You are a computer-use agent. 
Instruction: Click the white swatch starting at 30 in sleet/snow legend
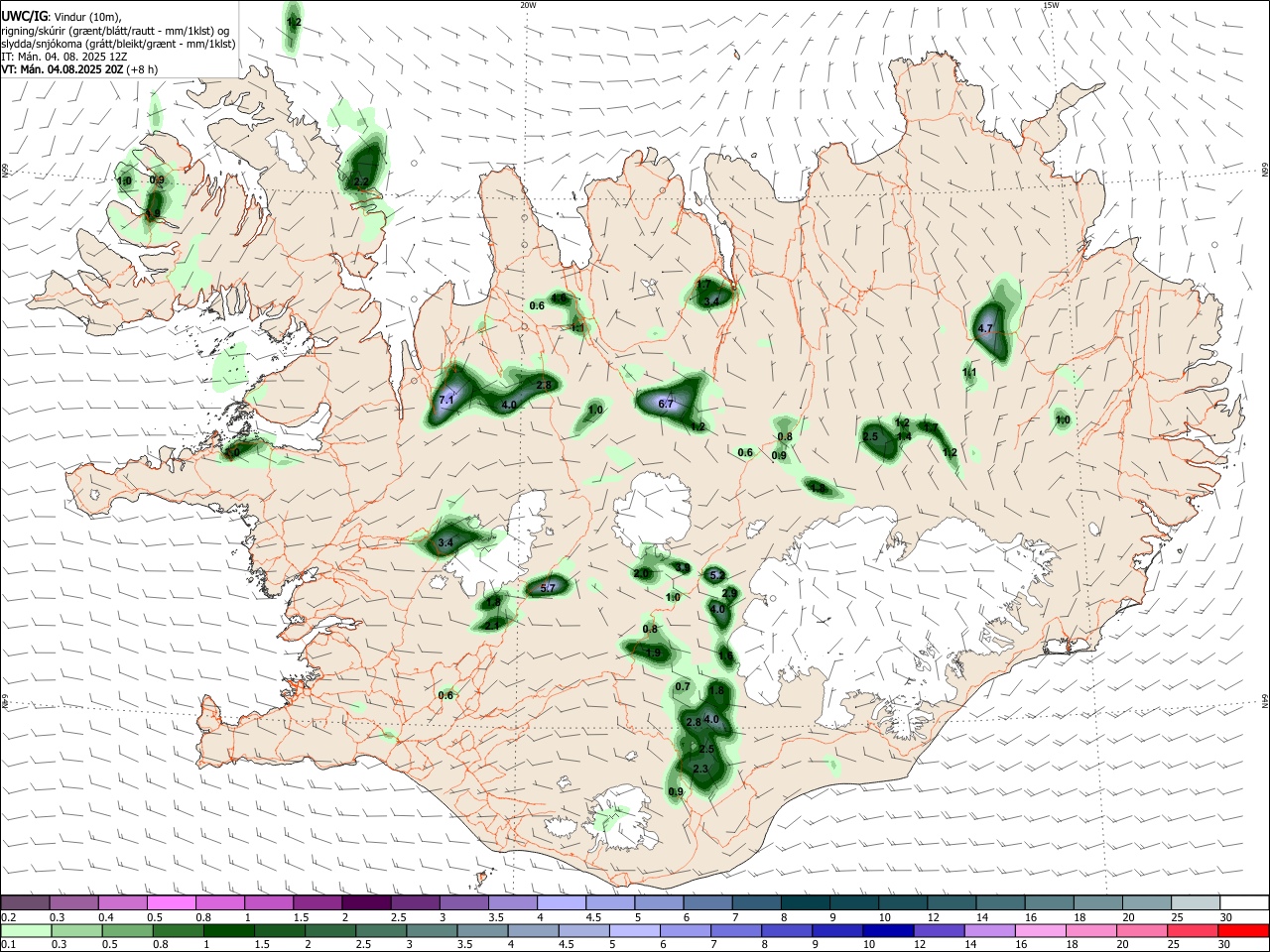pos(1242,903)
